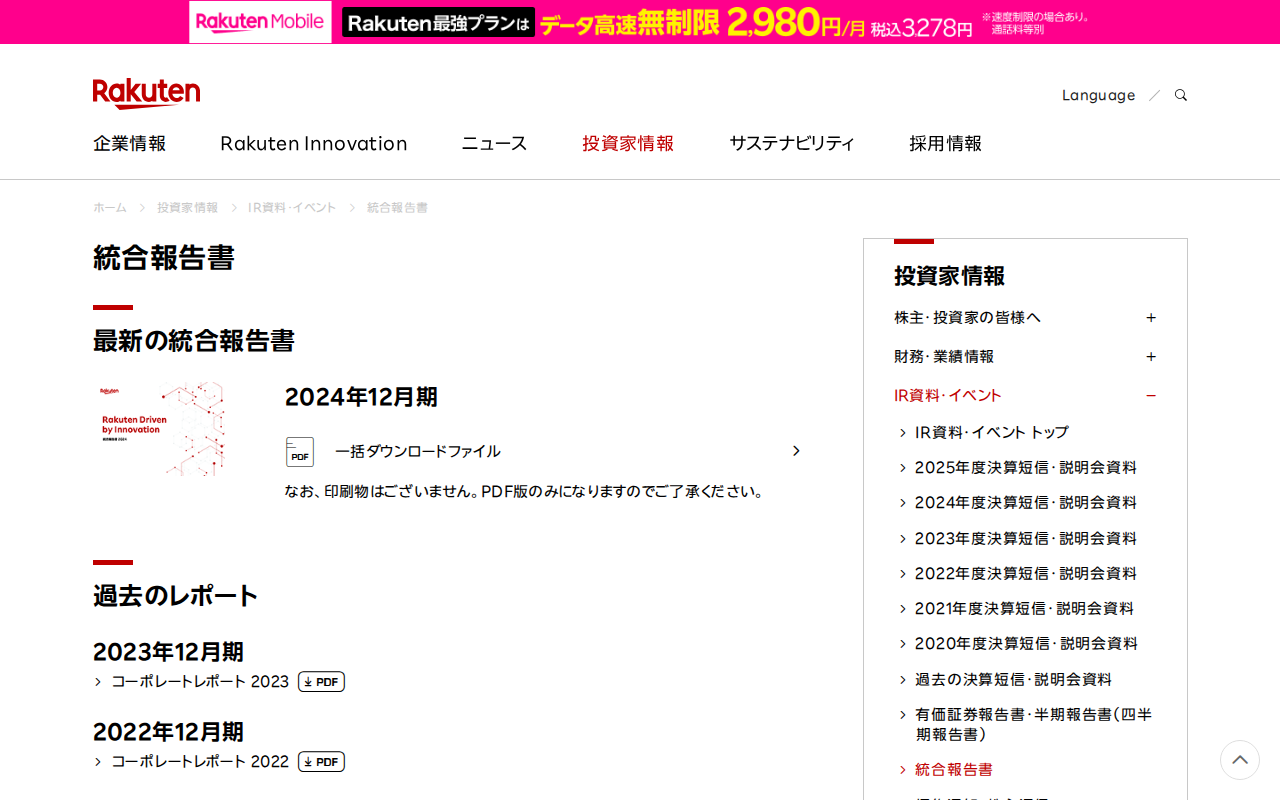Open 採用情報 menu
Viewport: 1280px width, 800px height.
[946, 143]
